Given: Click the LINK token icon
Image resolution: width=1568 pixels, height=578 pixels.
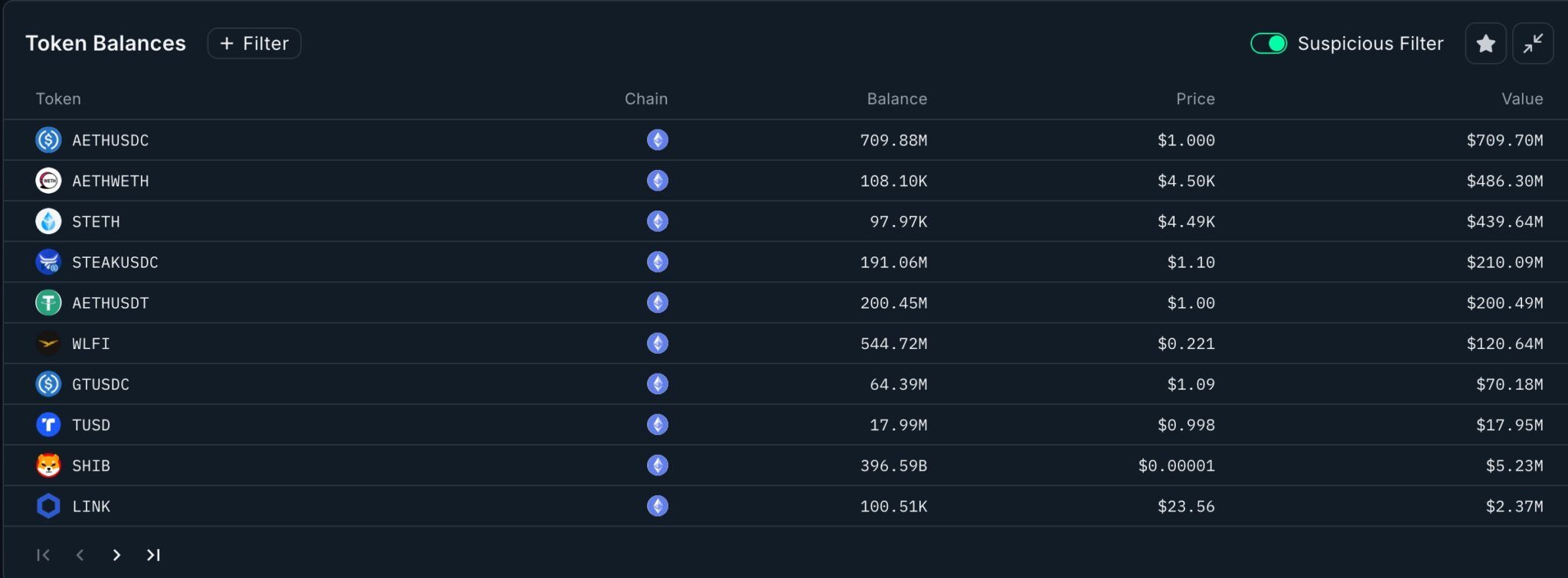Looking at the screenshot, I should point(48,506).
